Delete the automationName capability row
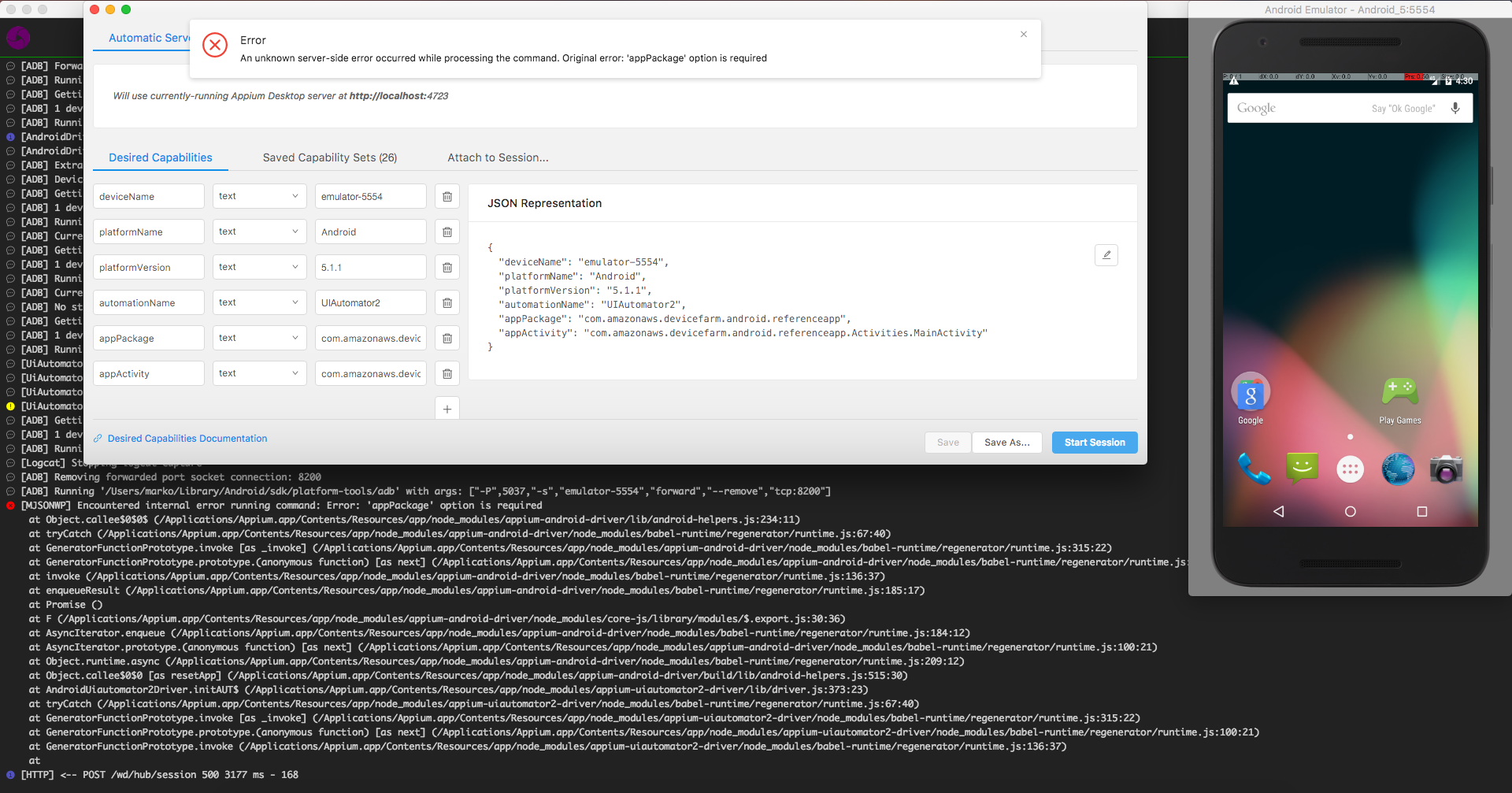 [x=447, y=302]
